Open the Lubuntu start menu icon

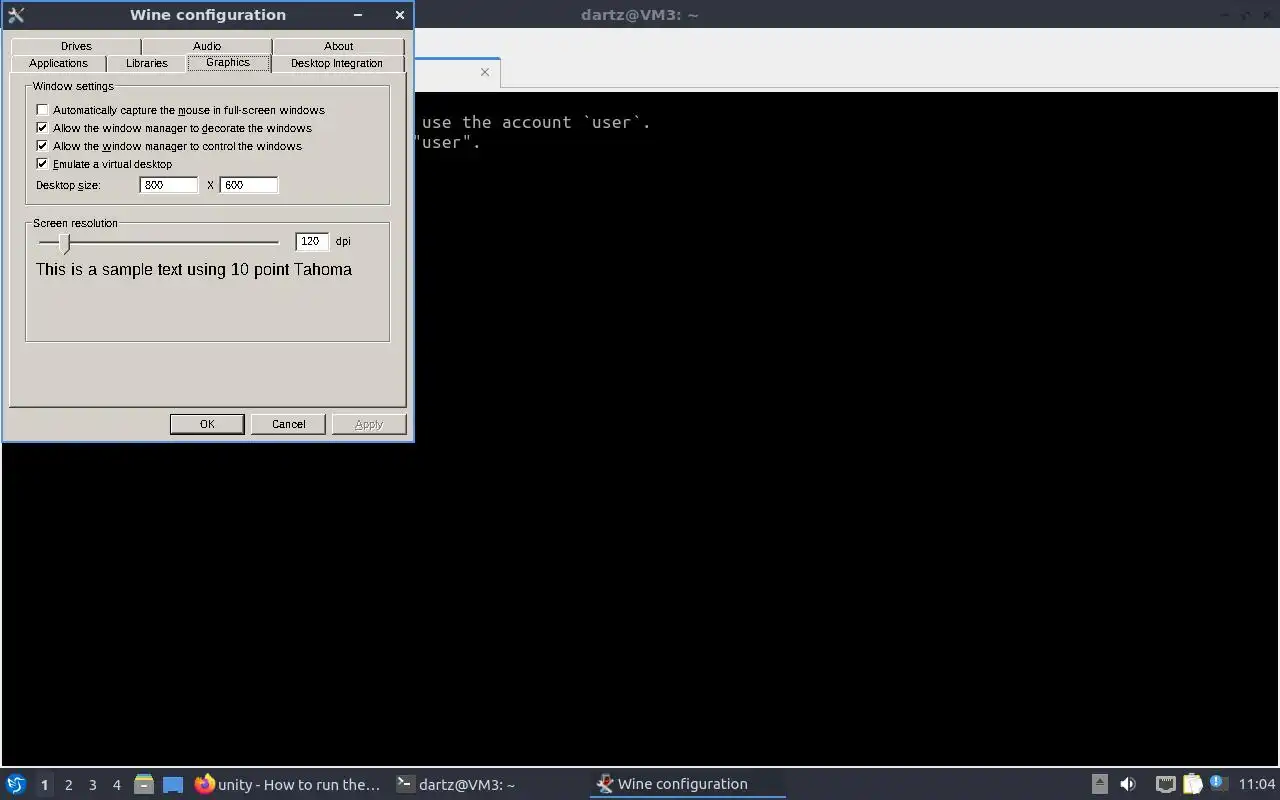pyautogui.click(x=15, y=785)
